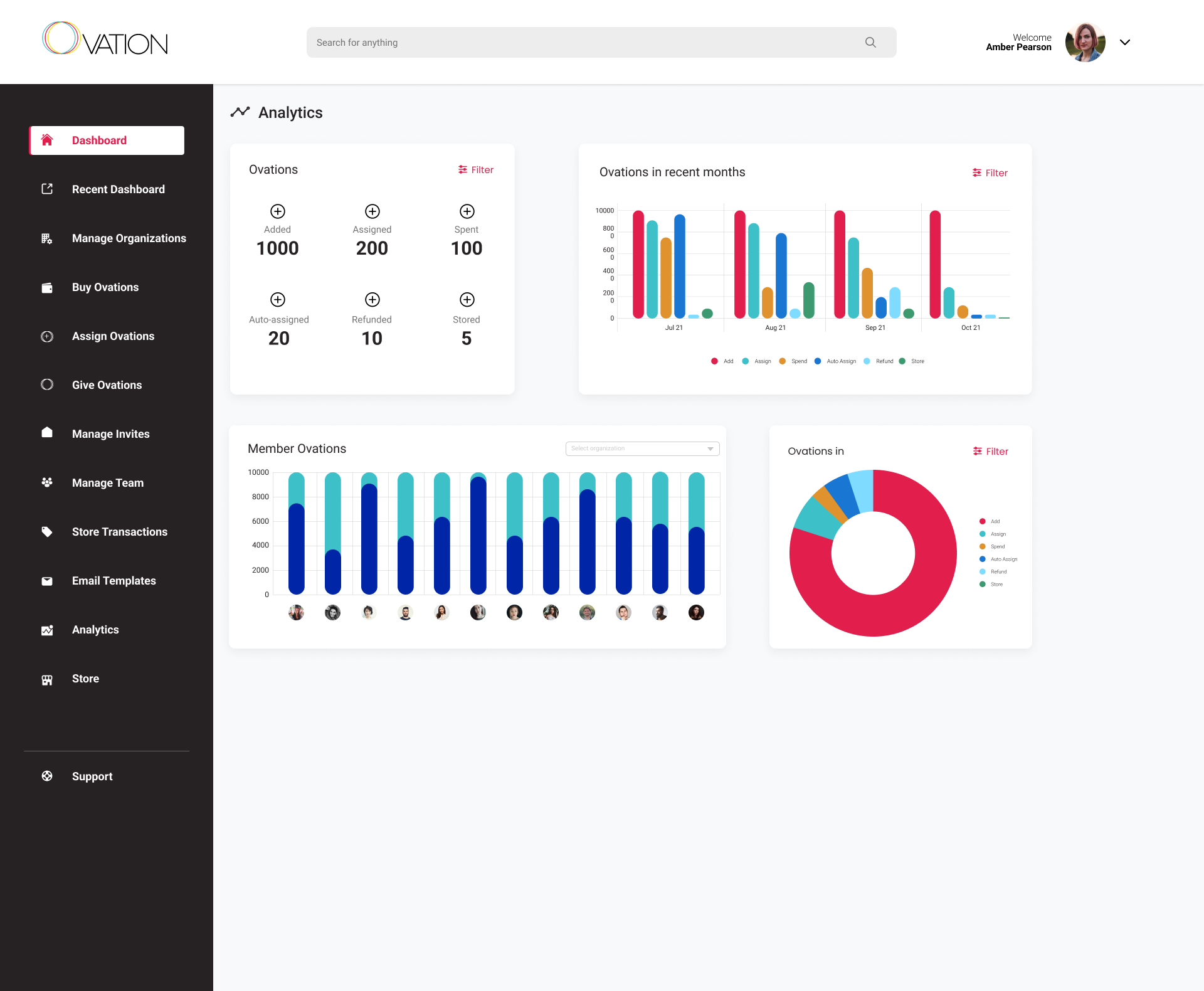Open Filter on Ovations in recent months

[x=990, y=173]
